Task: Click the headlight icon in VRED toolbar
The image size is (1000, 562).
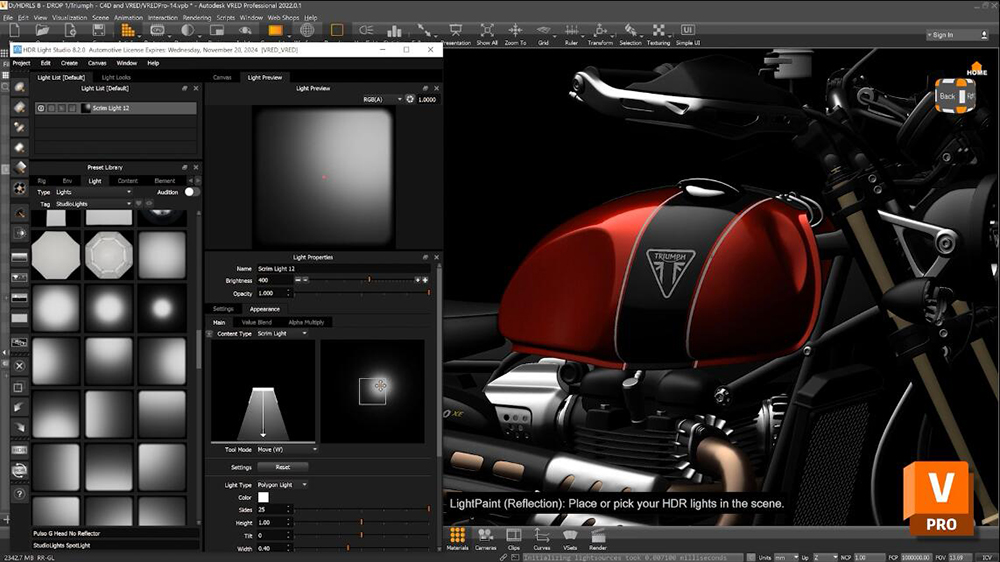Action: pos(365,31)
